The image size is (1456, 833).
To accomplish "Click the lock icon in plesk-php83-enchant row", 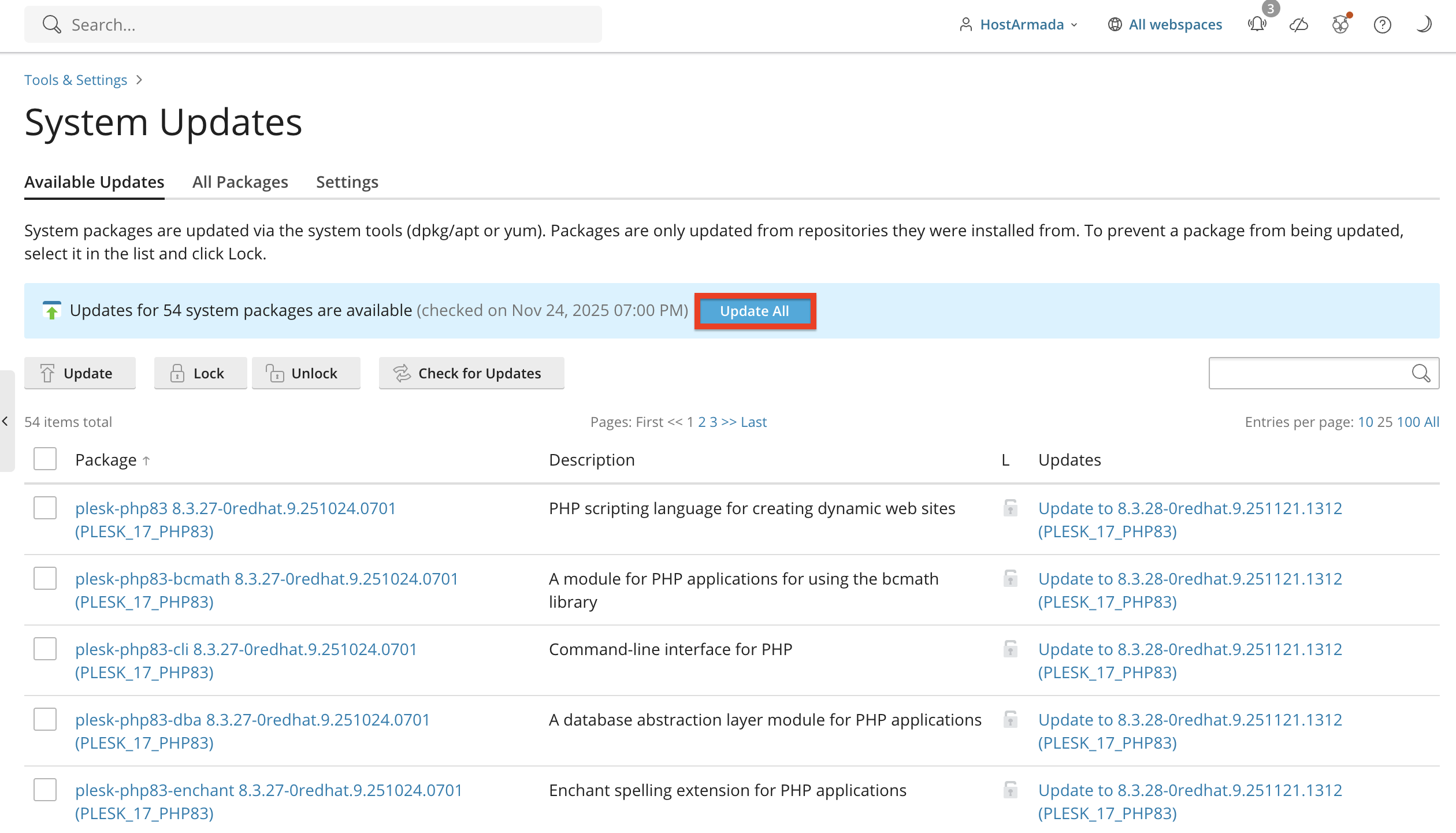I will point(1010,790).
